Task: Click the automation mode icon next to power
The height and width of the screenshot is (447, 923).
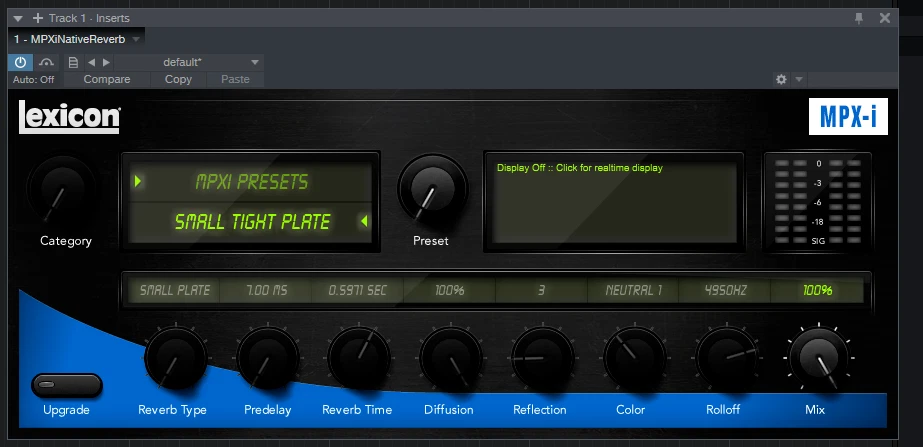Action: [x=46, y=62]
